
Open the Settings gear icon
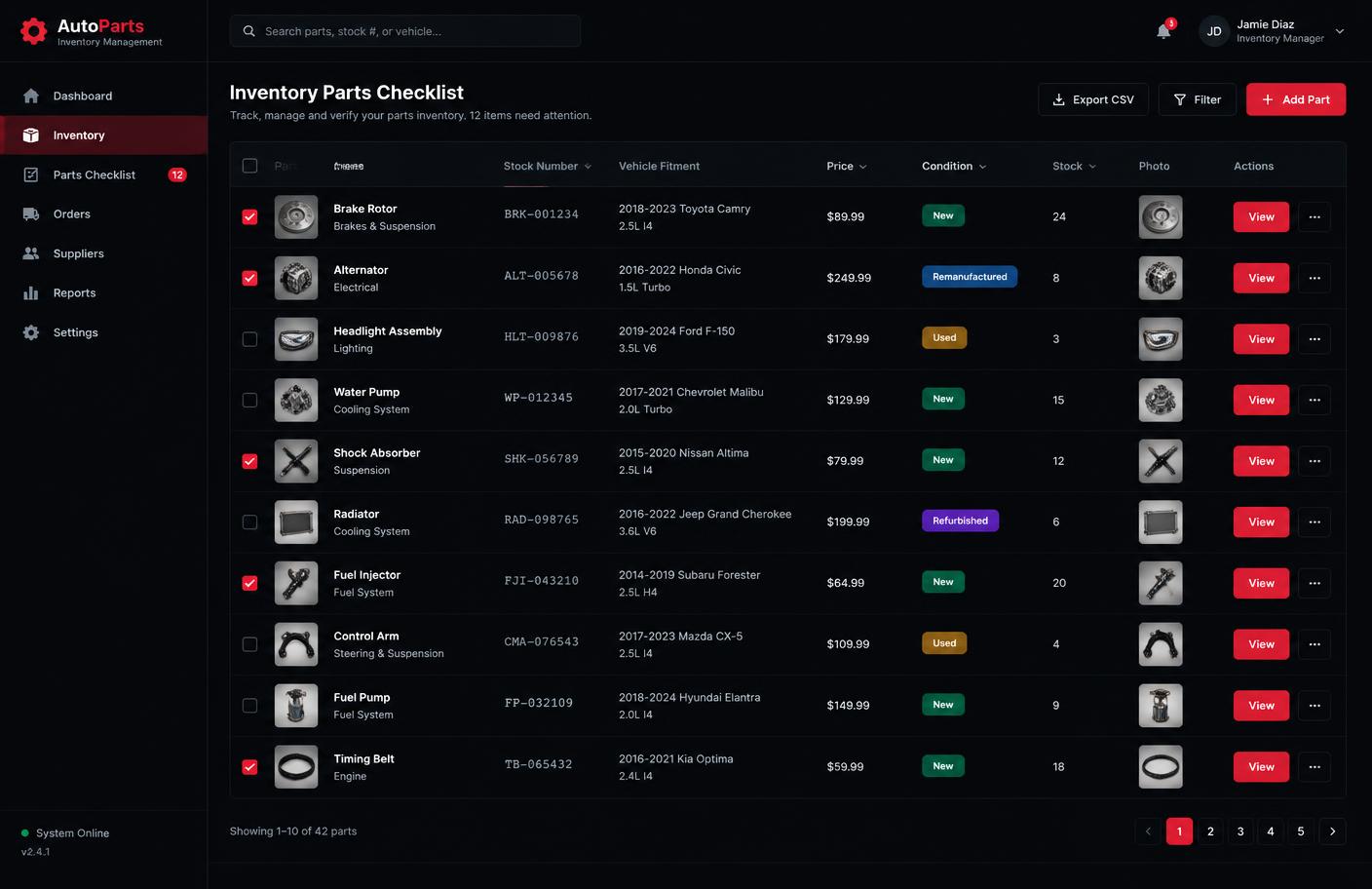pos(31,332)
